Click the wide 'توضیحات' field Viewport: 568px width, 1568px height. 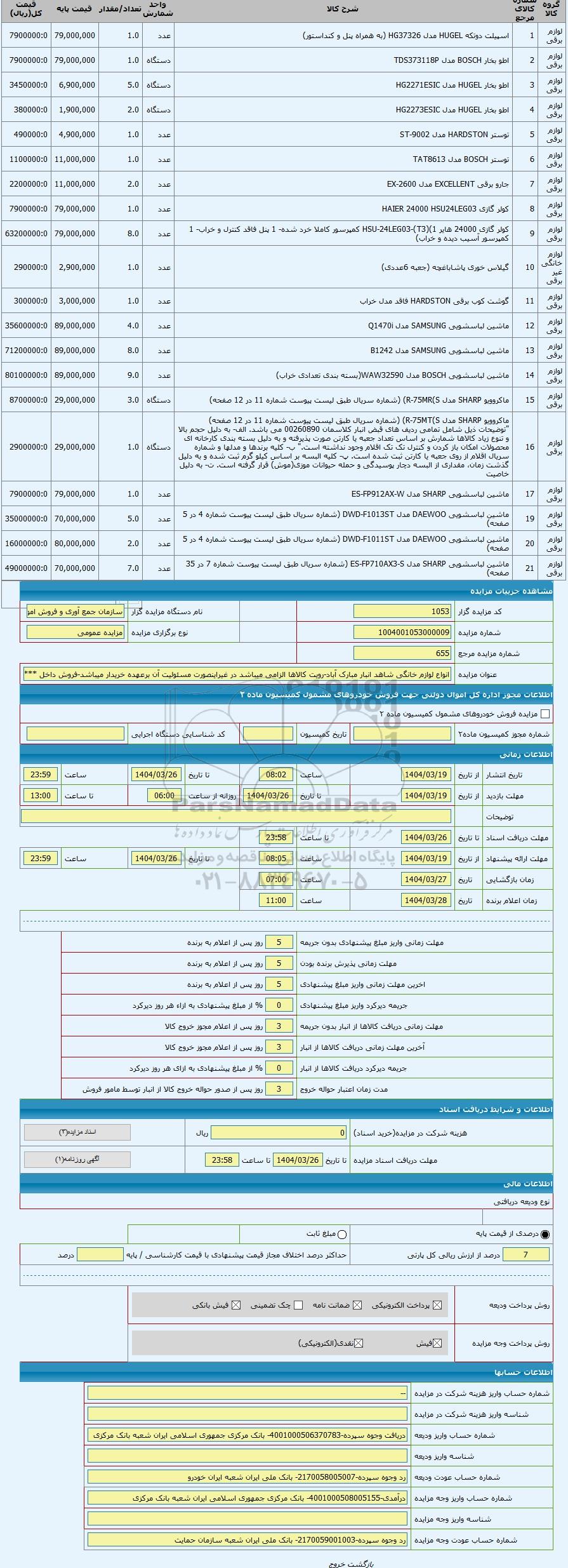pyautogui.click(x=236, y=816)
